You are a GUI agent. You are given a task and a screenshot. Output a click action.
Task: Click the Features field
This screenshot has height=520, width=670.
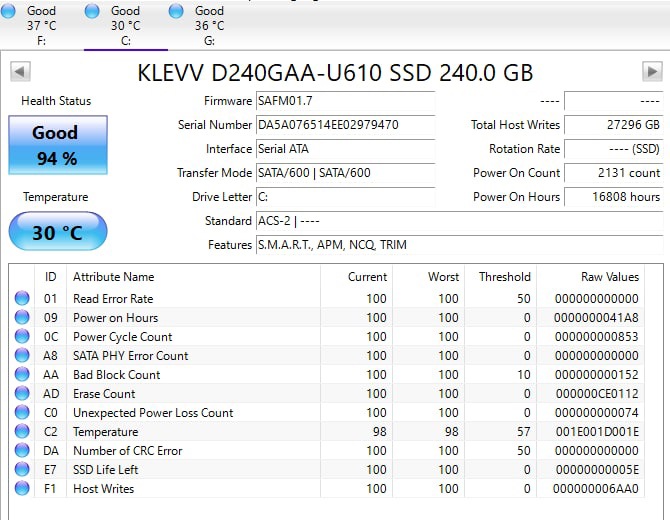pyautogui.click(x=459, y=245)
